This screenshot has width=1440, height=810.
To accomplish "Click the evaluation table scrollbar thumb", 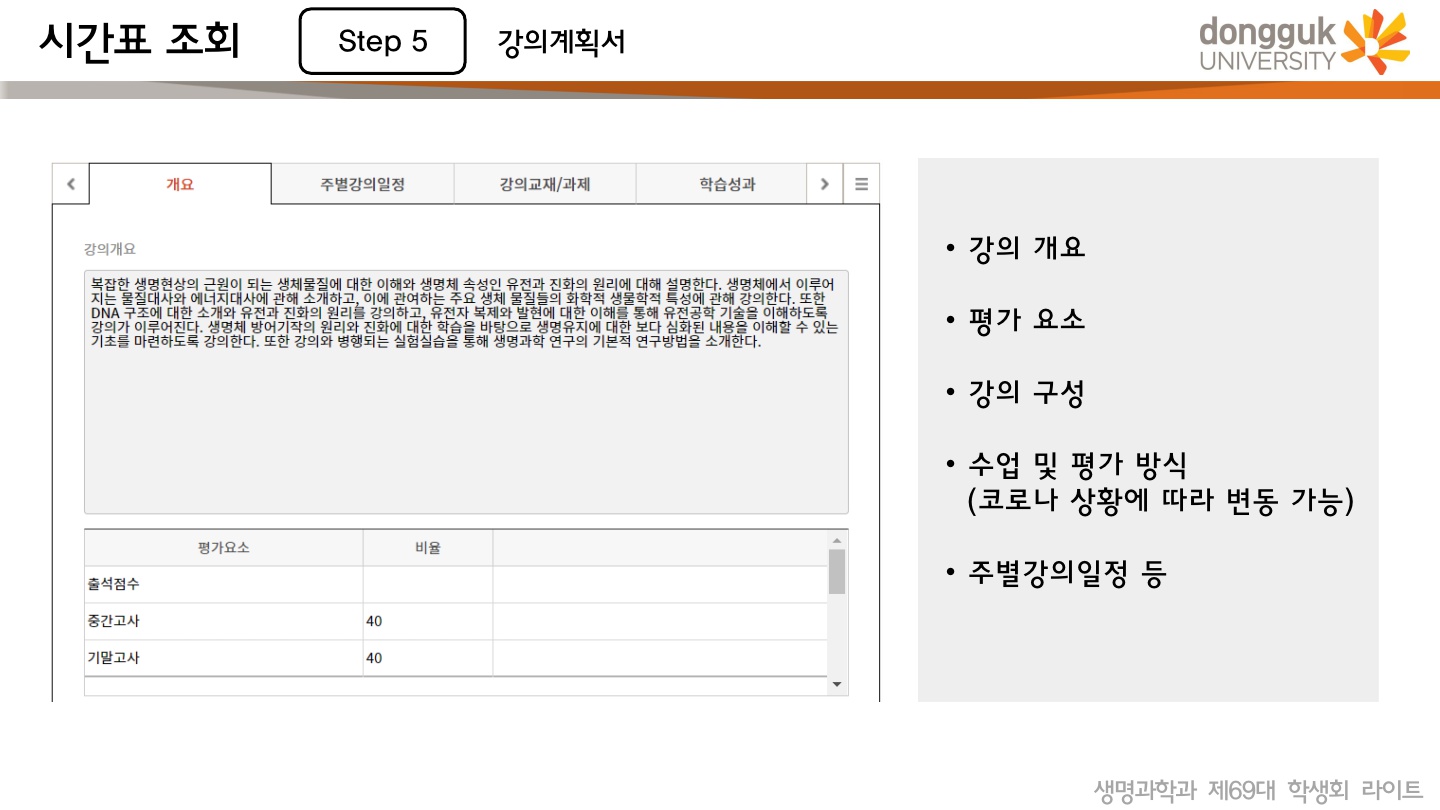I will (x=837, y=571).
